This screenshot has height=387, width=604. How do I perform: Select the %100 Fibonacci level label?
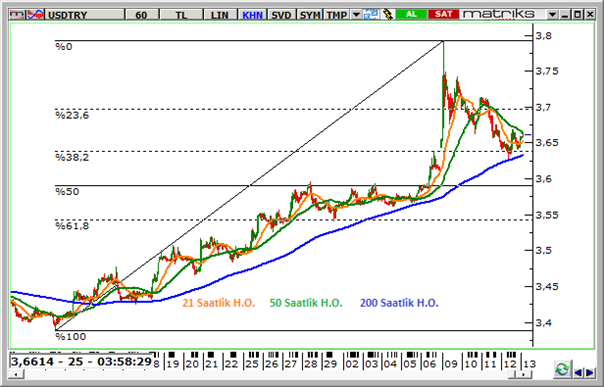point(71,337)
